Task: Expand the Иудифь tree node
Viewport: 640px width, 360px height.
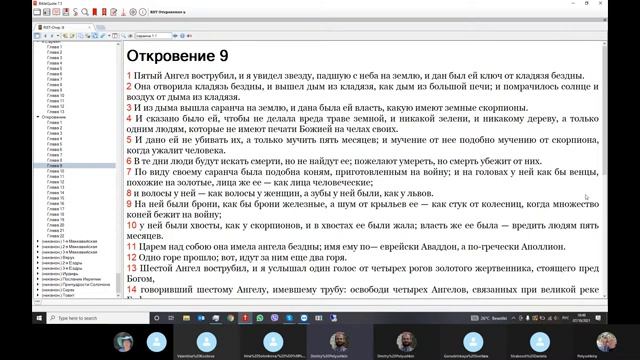Action: click(38, 273)
